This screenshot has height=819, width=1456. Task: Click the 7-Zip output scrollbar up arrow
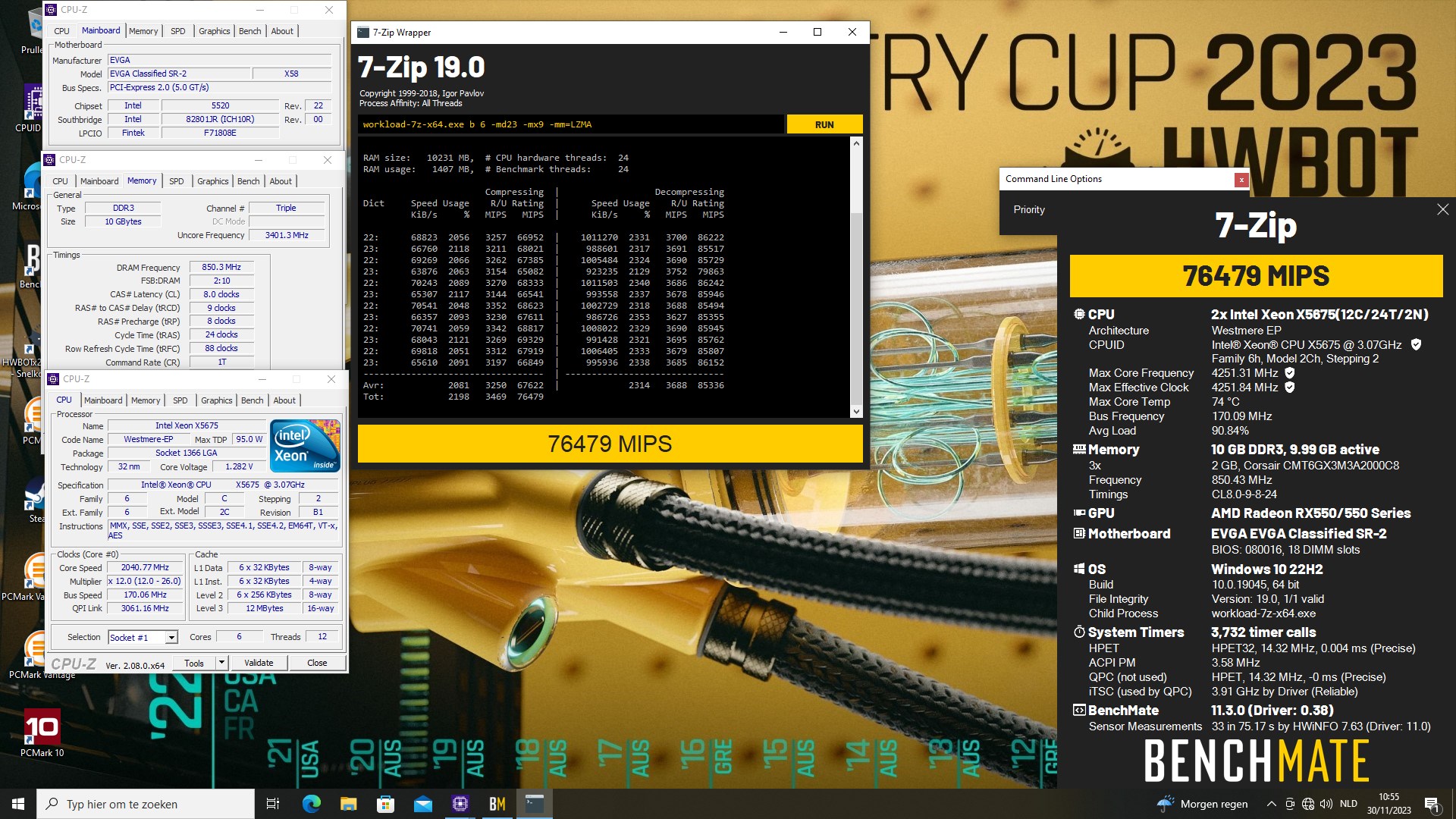click(856, 143)
